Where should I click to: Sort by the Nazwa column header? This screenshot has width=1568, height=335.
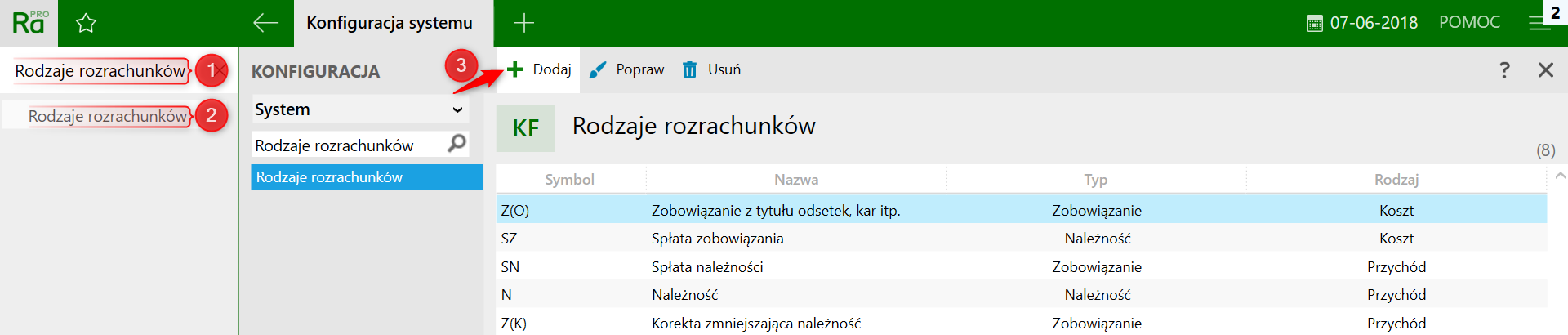(x=796, y=180)
